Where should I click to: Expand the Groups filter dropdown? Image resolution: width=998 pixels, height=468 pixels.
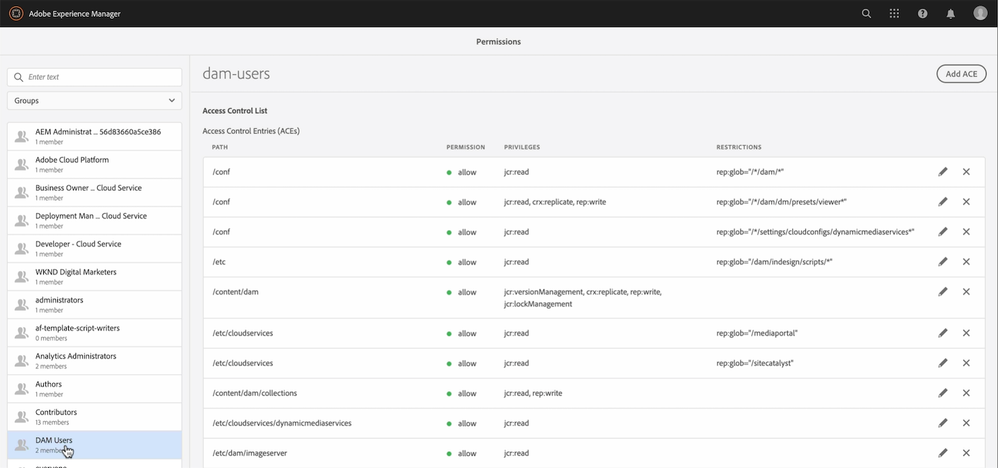point(95,101)
